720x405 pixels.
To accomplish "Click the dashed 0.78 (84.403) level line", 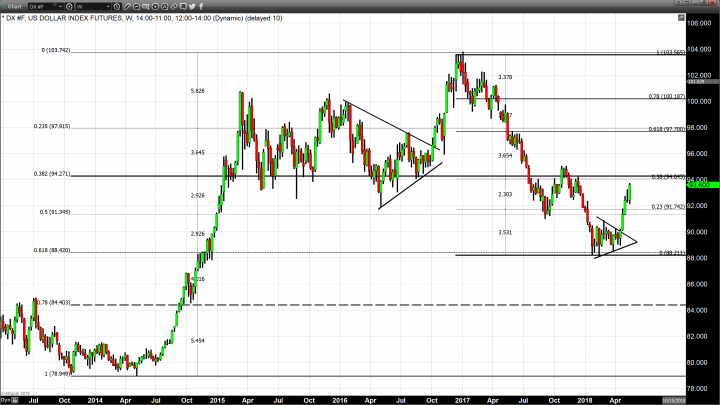I will click(300, 305).
